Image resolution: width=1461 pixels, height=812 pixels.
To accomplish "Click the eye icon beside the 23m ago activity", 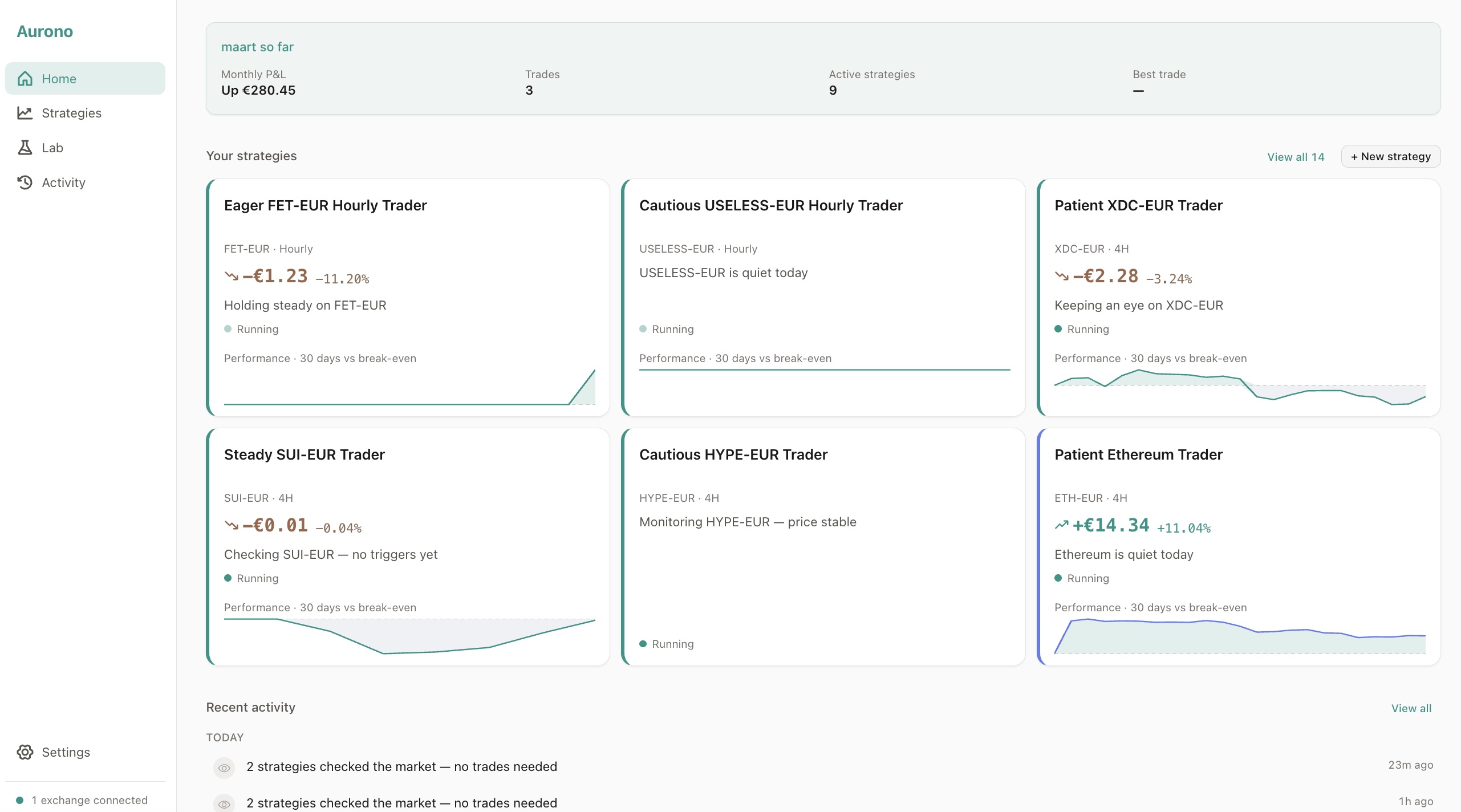I will pyautogui.click(x=224, y=768).
